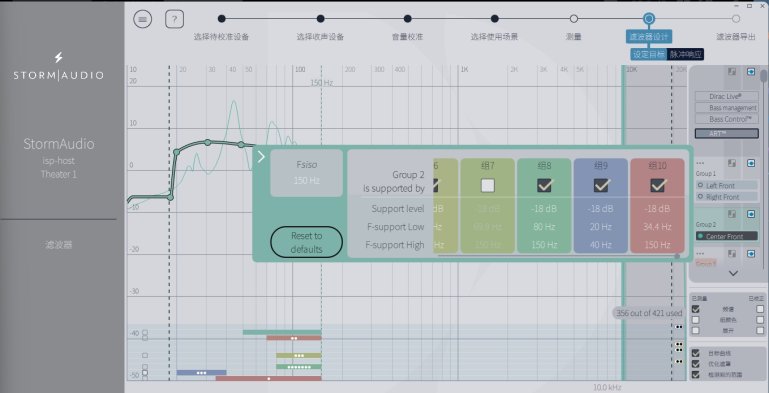Viewport: 769px width, 393px height.
Task: Collapse the support settings panel with the arrow
Action: (x=261, y=157)
